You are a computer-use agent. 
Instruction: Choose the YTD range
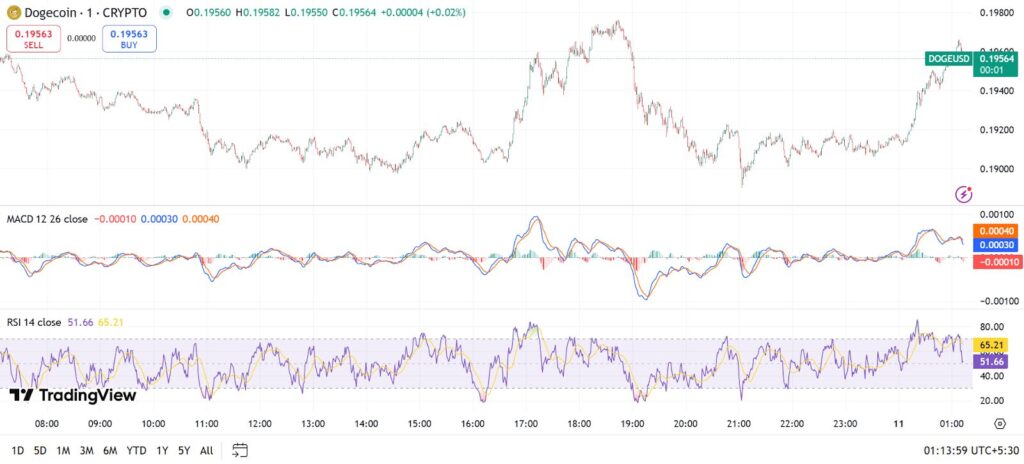(x=138, y=451)
